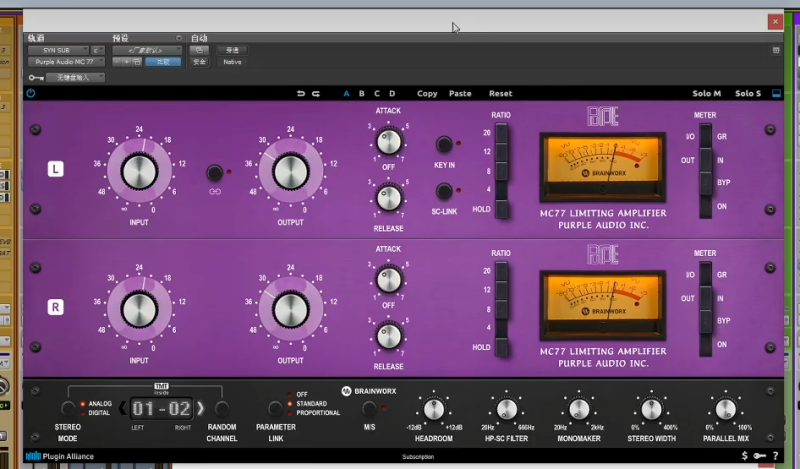Image resolution: width=800 pixels, height=469 pixels.
Task: Click the right channel OUTPUT knob
Action: [x=290, y=310]
